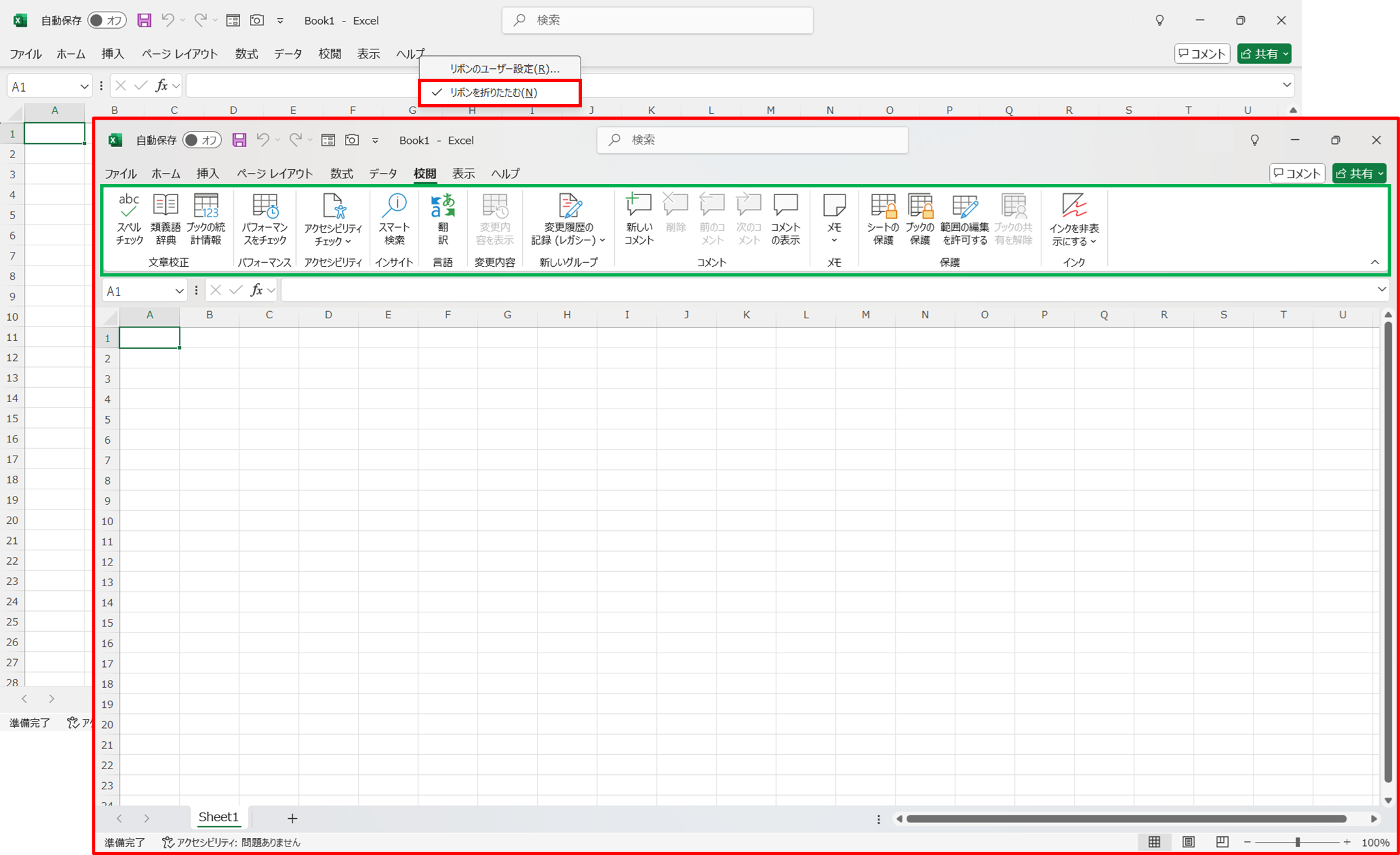
Task: Customize Quick Access Toolbar in front window
Action: pos(376,141)
